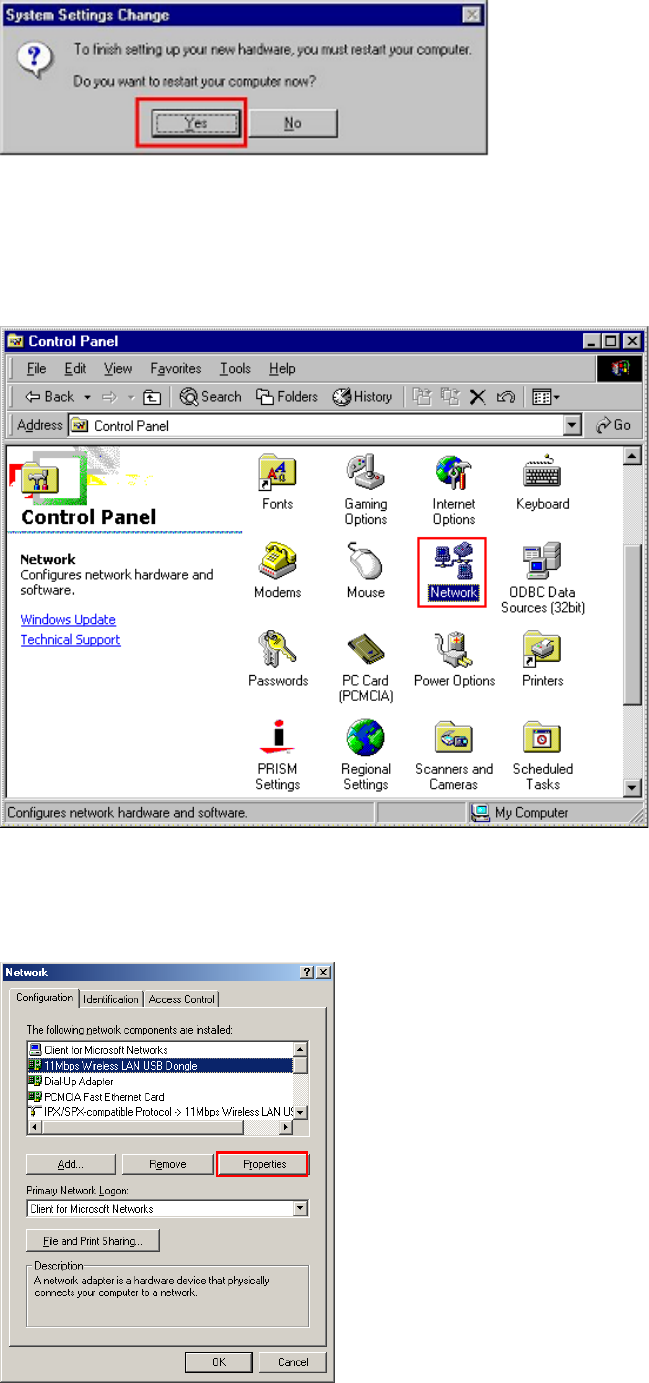The height and width of the screenshot is (1383, 649).
Task: Select IPX/SPX-compatible Protocol entry
Action: [x=160, y=1112]
